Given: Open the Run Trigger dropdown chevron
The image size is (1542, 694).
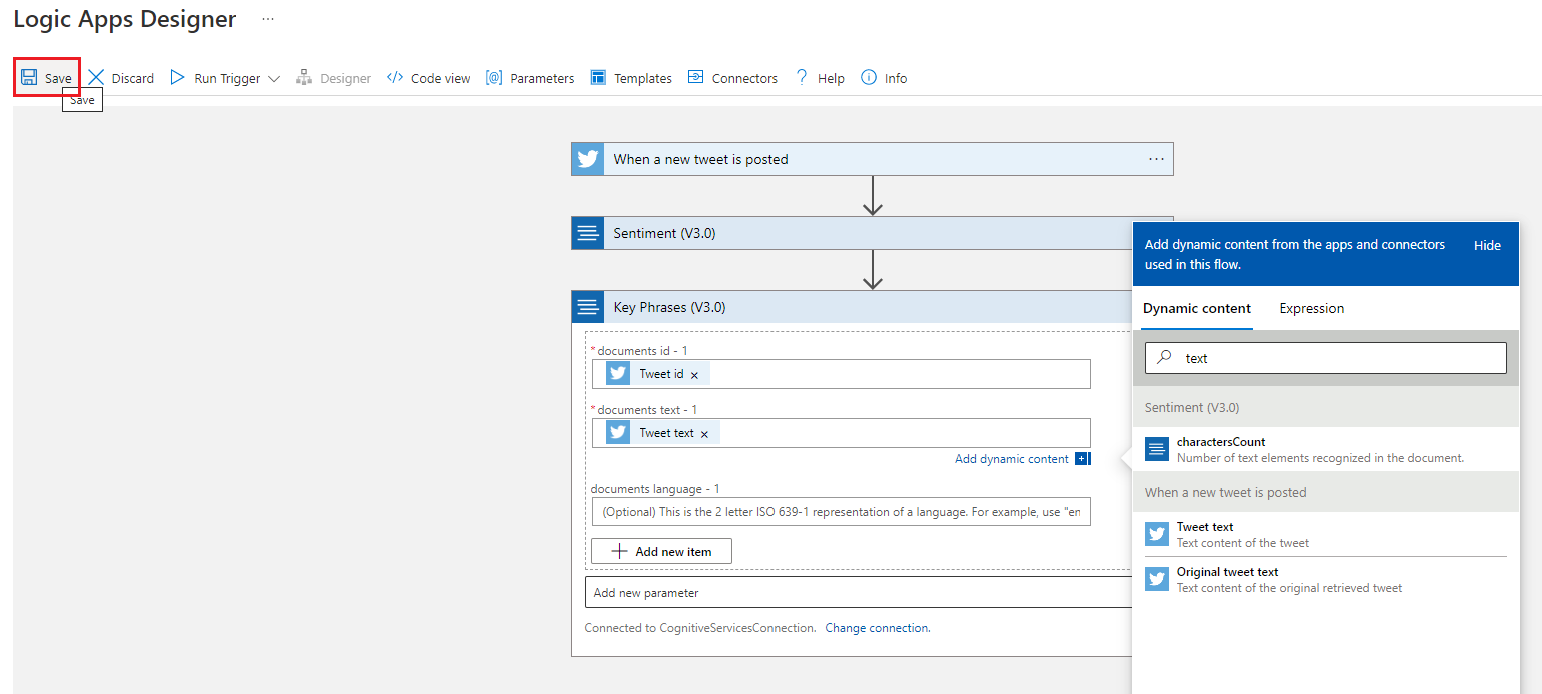Looking at the screenshot, I should (273, 78).
